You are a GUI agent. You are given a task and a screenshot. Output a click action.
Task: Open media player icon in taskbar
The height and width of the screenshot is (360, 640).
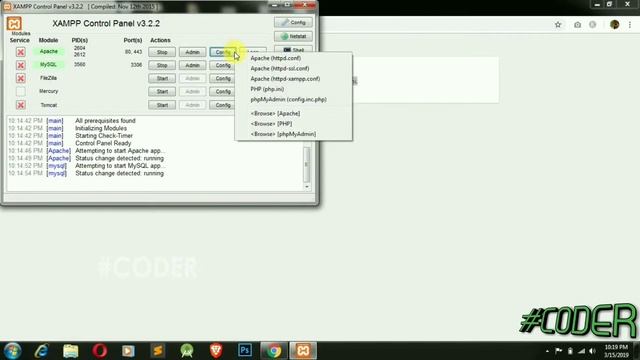point(129,351)
